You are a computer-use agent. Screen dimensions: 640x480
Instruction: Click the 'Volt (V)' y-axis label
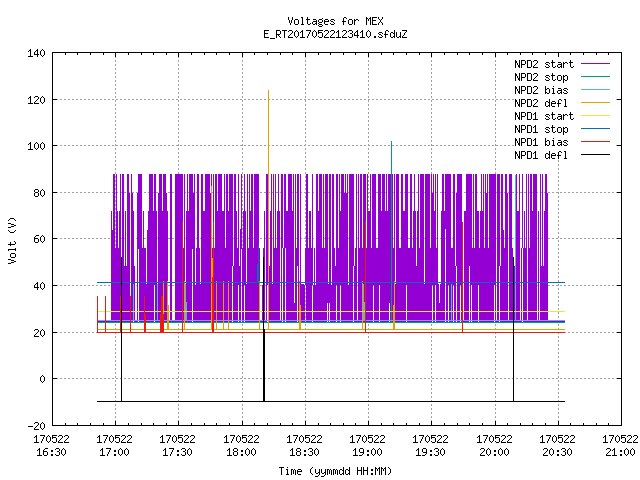pos(12,240)
